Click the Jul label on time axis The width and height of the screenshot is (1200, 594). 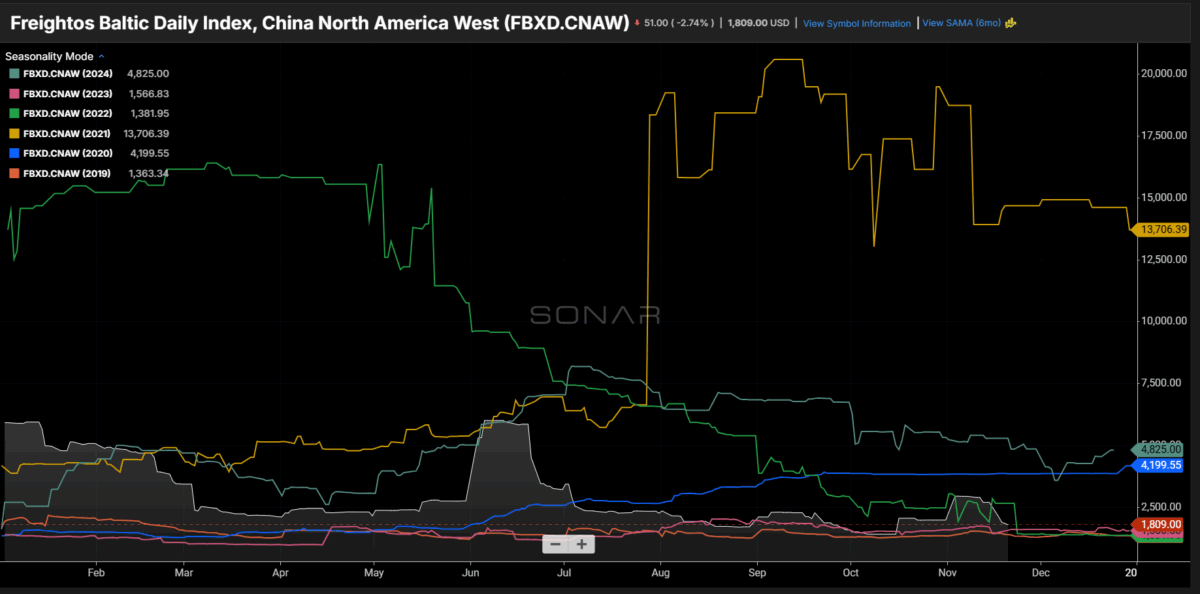pos(564,574)
